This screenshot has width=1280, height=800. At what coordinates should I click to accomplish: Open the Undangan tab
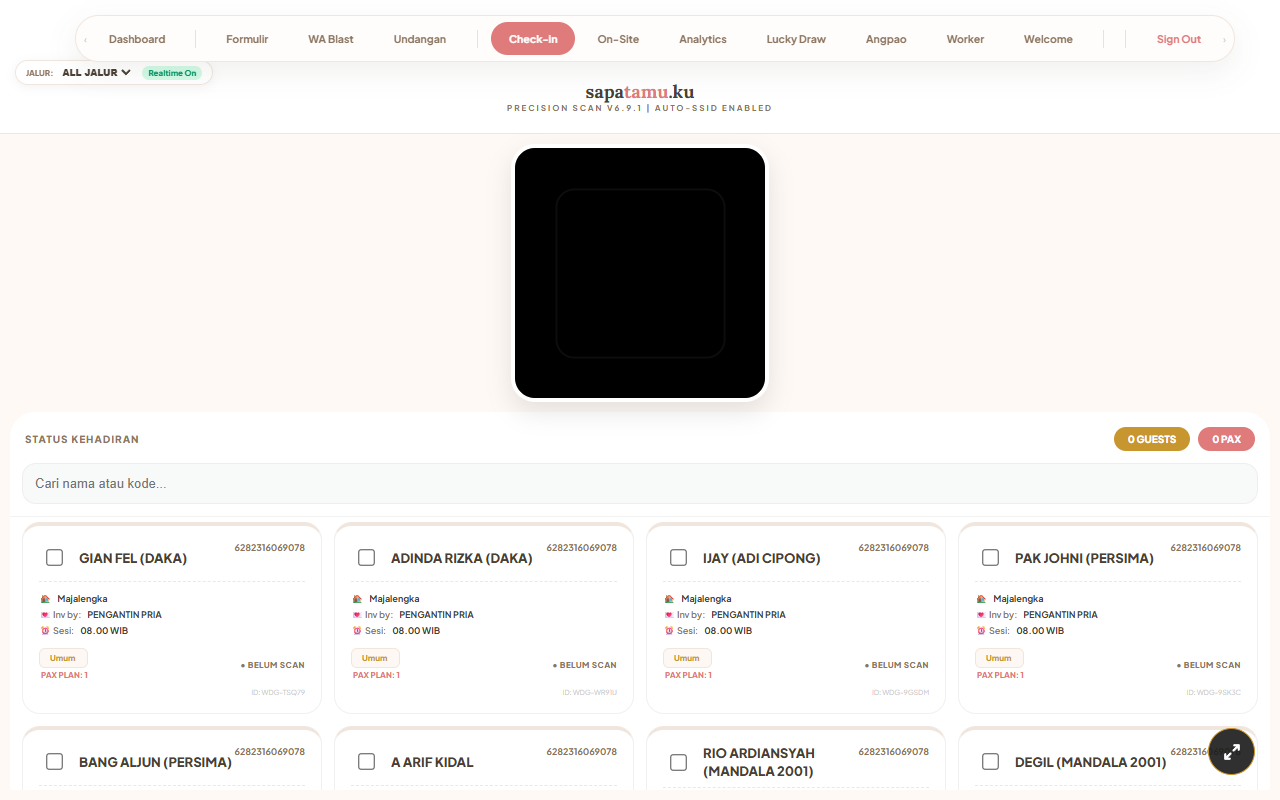coord(420,39)
